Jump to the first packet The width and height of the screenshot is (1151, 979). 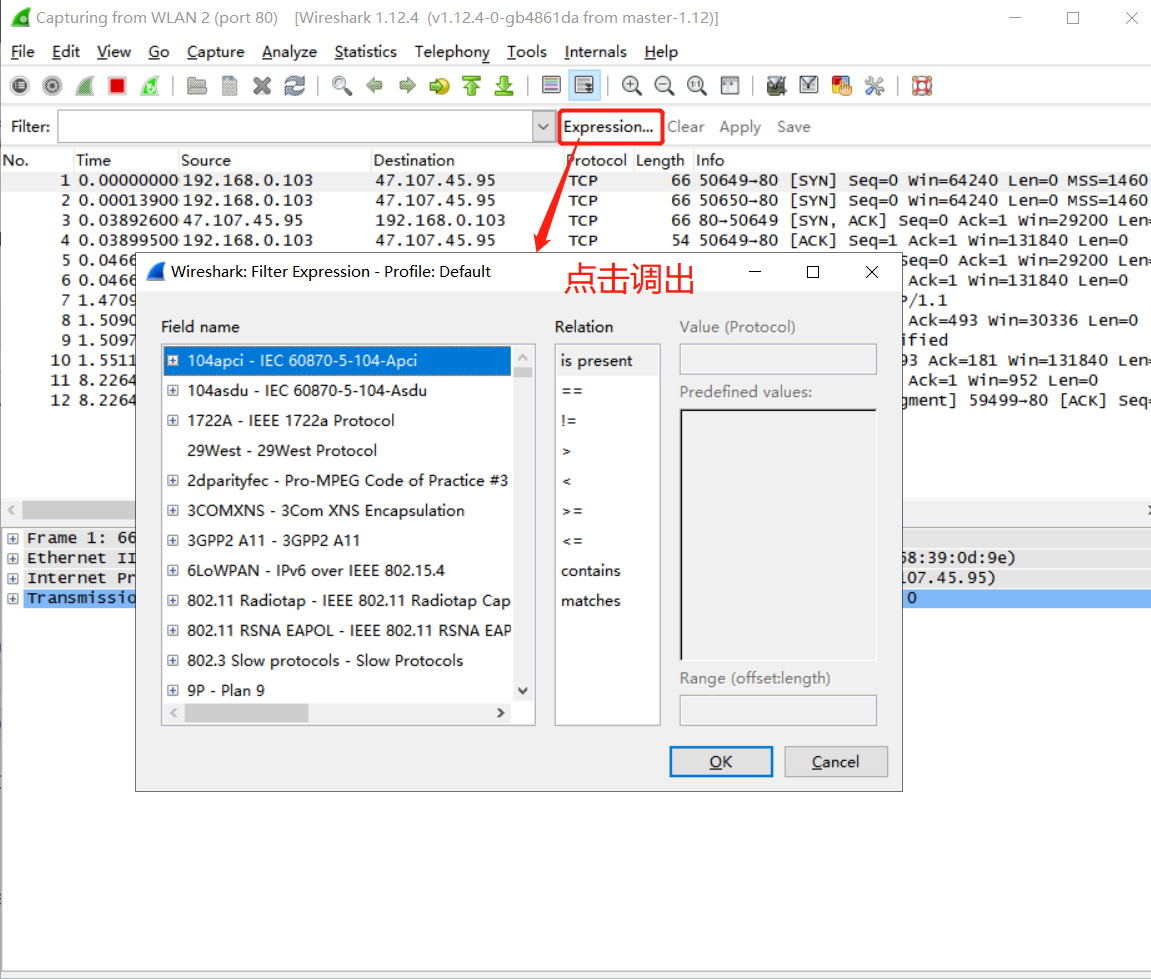(x=471, y=86)
